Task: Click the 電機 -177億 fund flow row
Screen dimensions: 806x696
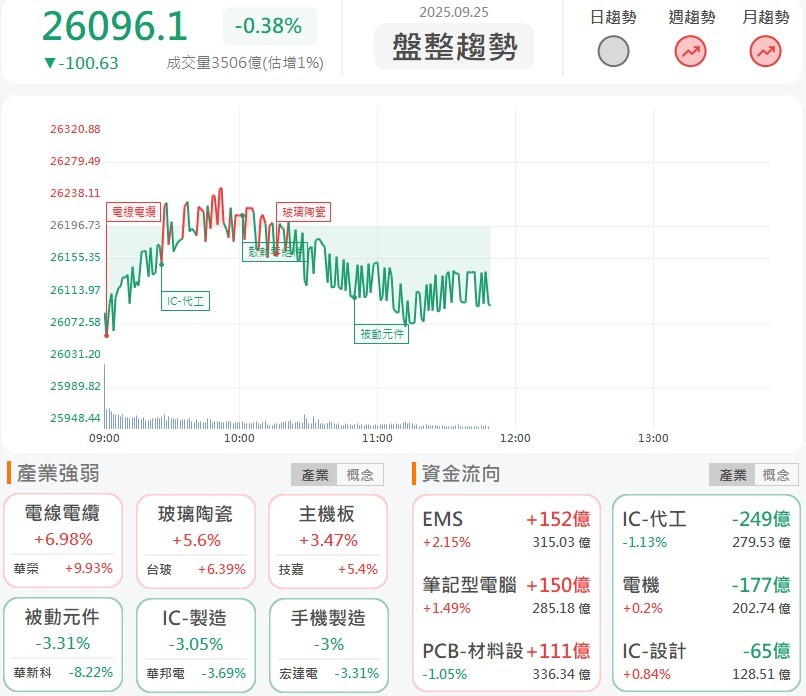Action: pyautogui.click(x=706, y=595)
